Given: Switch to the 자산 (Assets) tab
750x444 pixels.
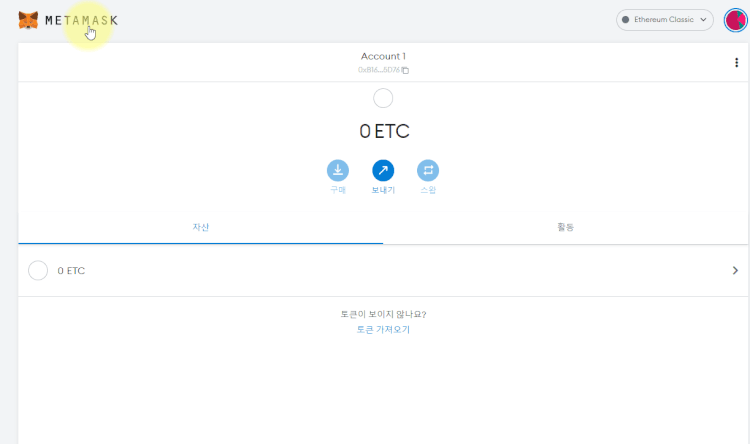Looking at the screenshot, I should (x=200, y=227).
